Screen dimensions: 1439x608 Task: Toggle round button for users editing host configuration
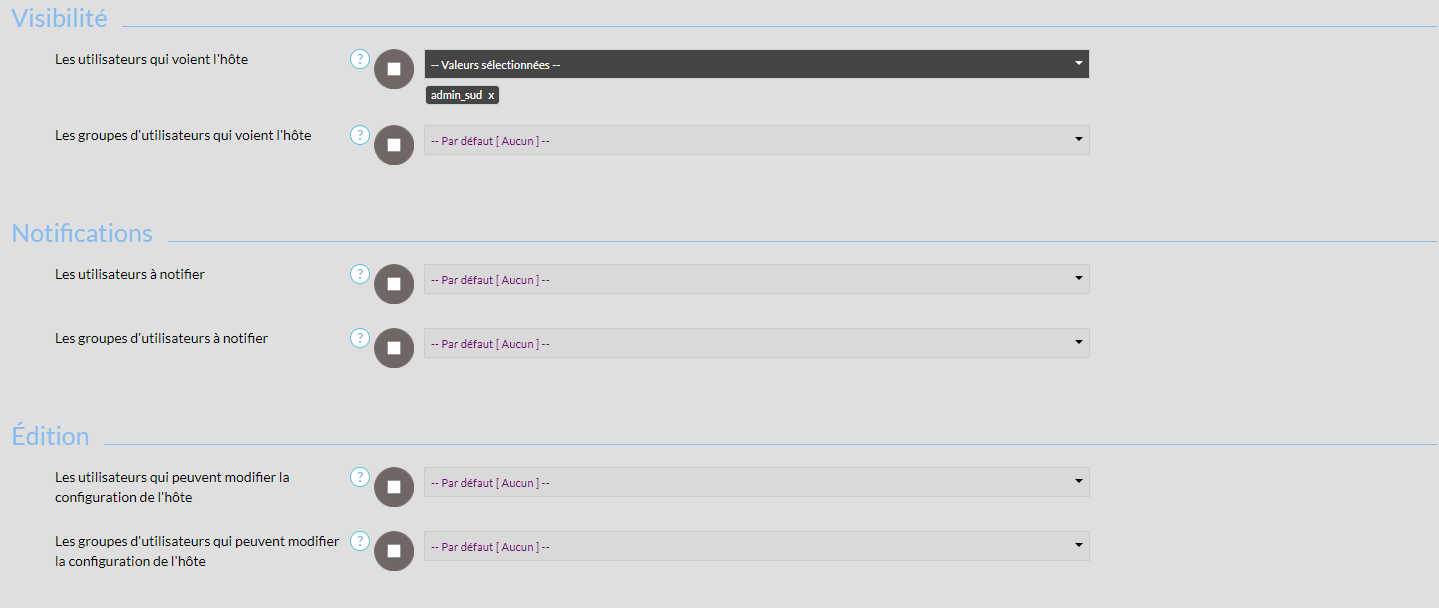(x=394, y=487)
